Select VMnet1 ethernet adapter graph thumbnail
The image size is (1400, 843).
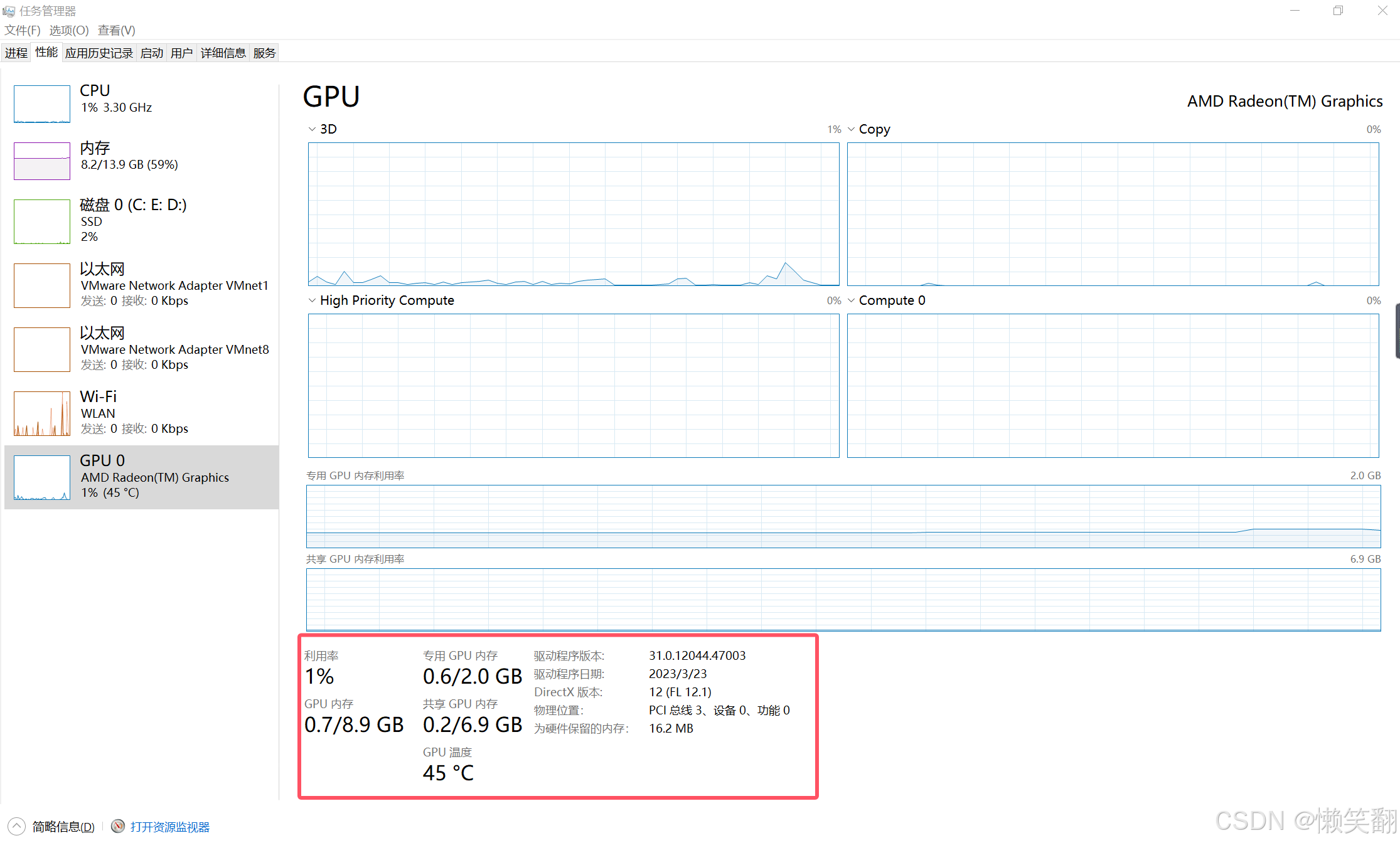click(x=42, y=285)
